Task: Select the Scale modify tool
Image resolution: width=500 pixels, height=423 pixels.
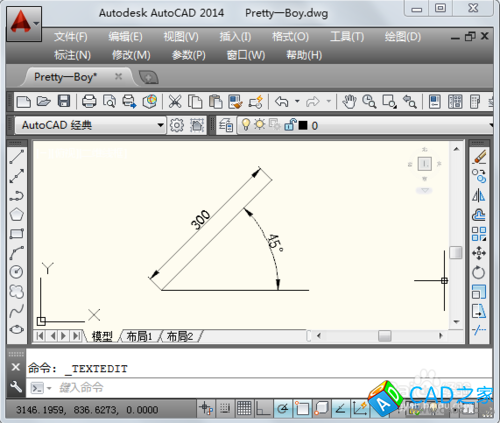Action: (479, 292)
